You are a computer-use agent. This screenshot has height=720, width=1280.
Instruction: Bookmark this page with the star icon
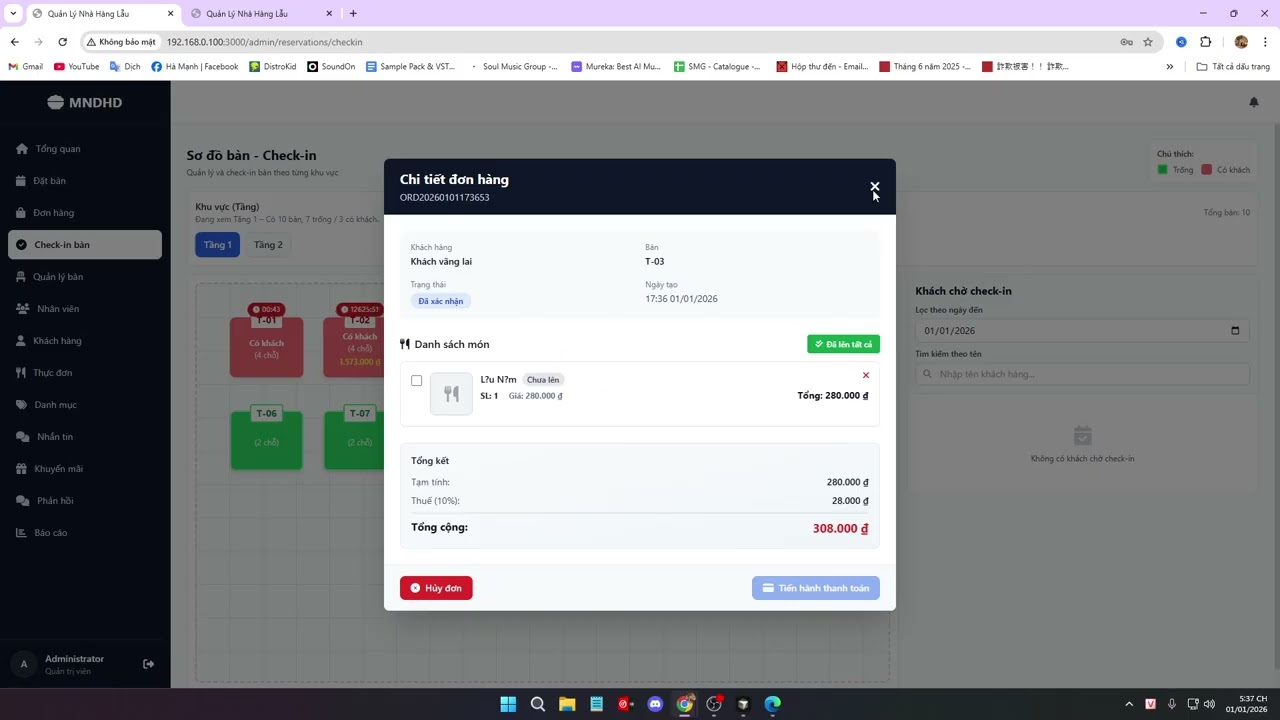1148,42
